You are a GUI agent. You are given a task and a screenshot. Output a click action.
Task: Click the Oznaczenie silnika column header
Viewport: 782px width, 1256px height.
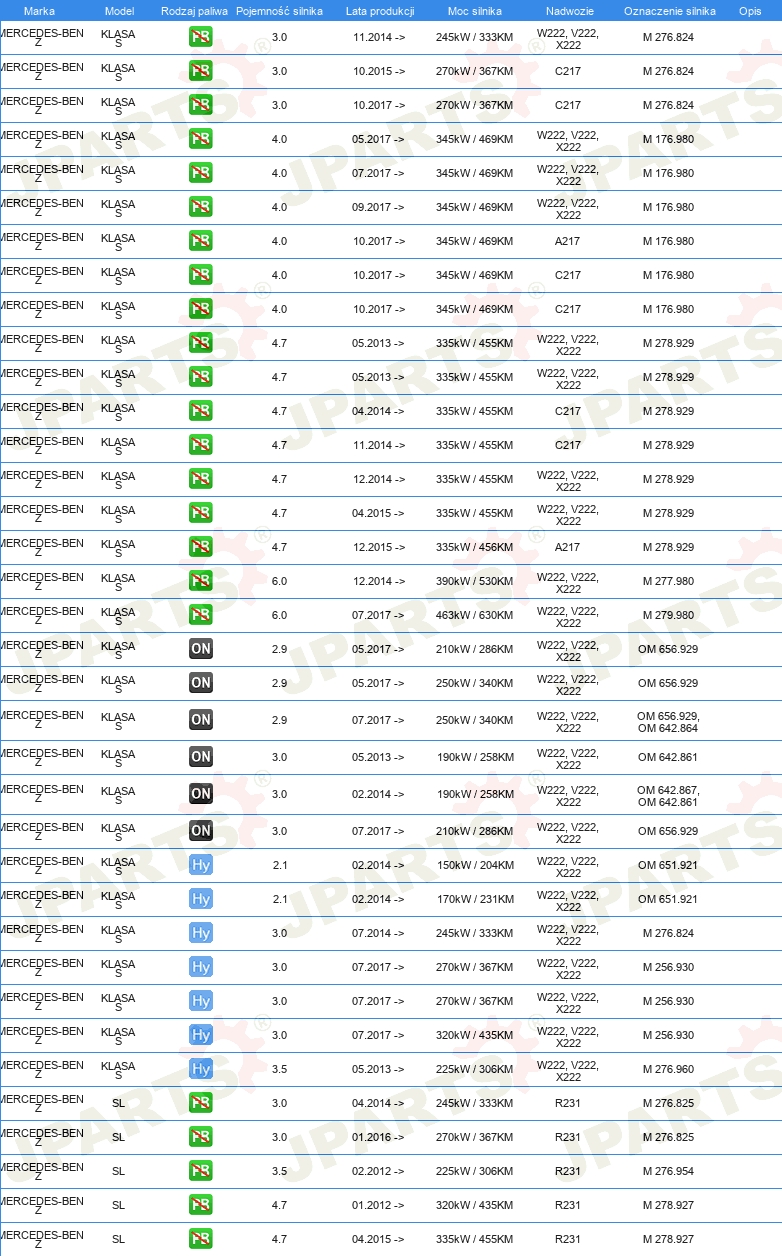[x=669, y=11]
